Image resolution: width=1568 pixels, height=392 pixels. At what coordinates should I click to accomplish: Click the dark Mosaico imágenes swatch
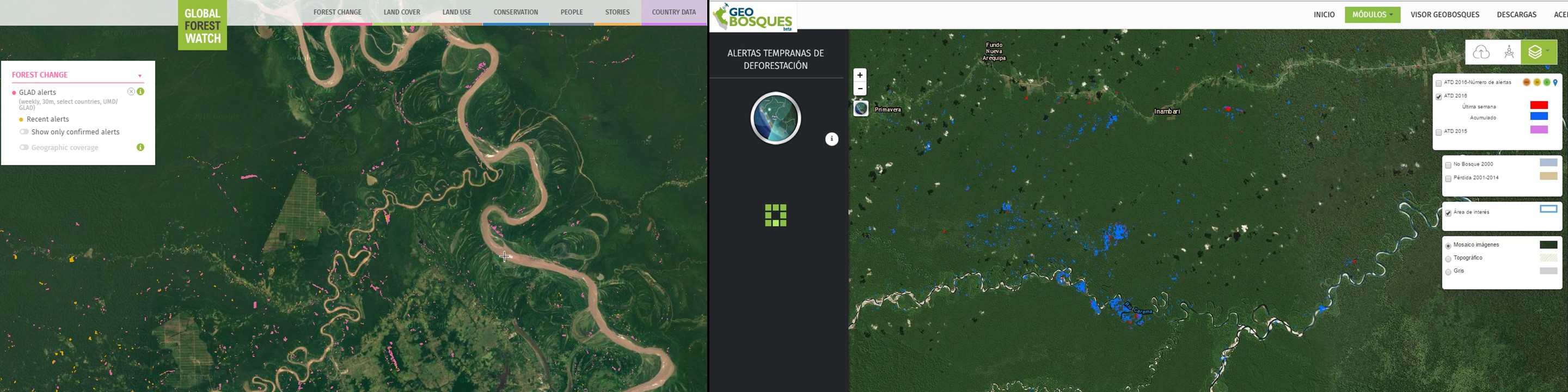(x=1548, y=244)
